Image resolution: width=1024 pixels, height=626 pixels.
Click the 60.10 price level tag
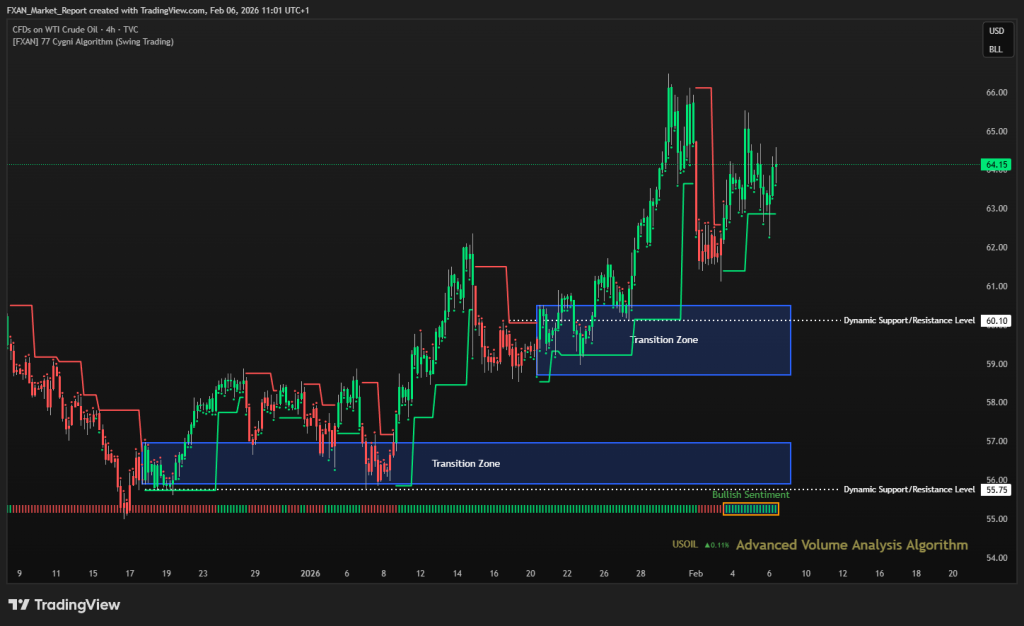[x=995, y=321]
